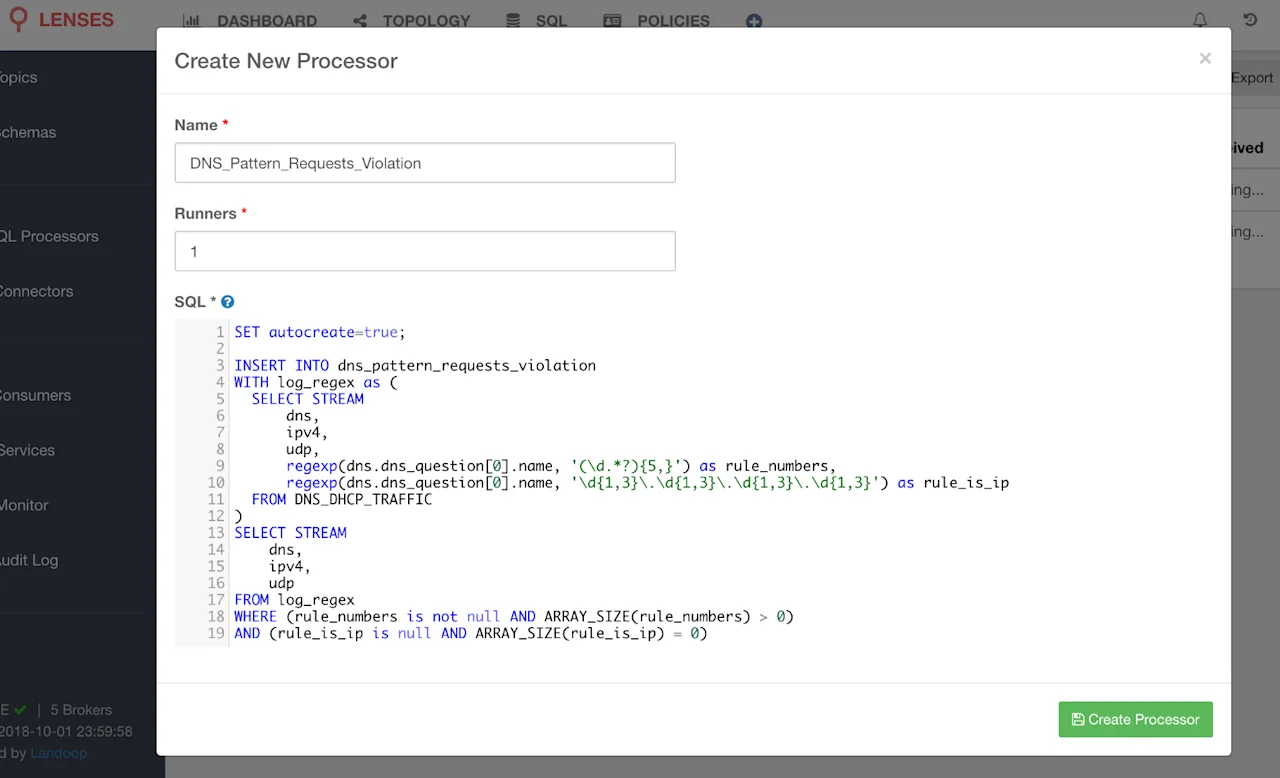Open the Topology tab in the top navigation
This screenshot has height=778, width=1280.
[x=412, y=20]
